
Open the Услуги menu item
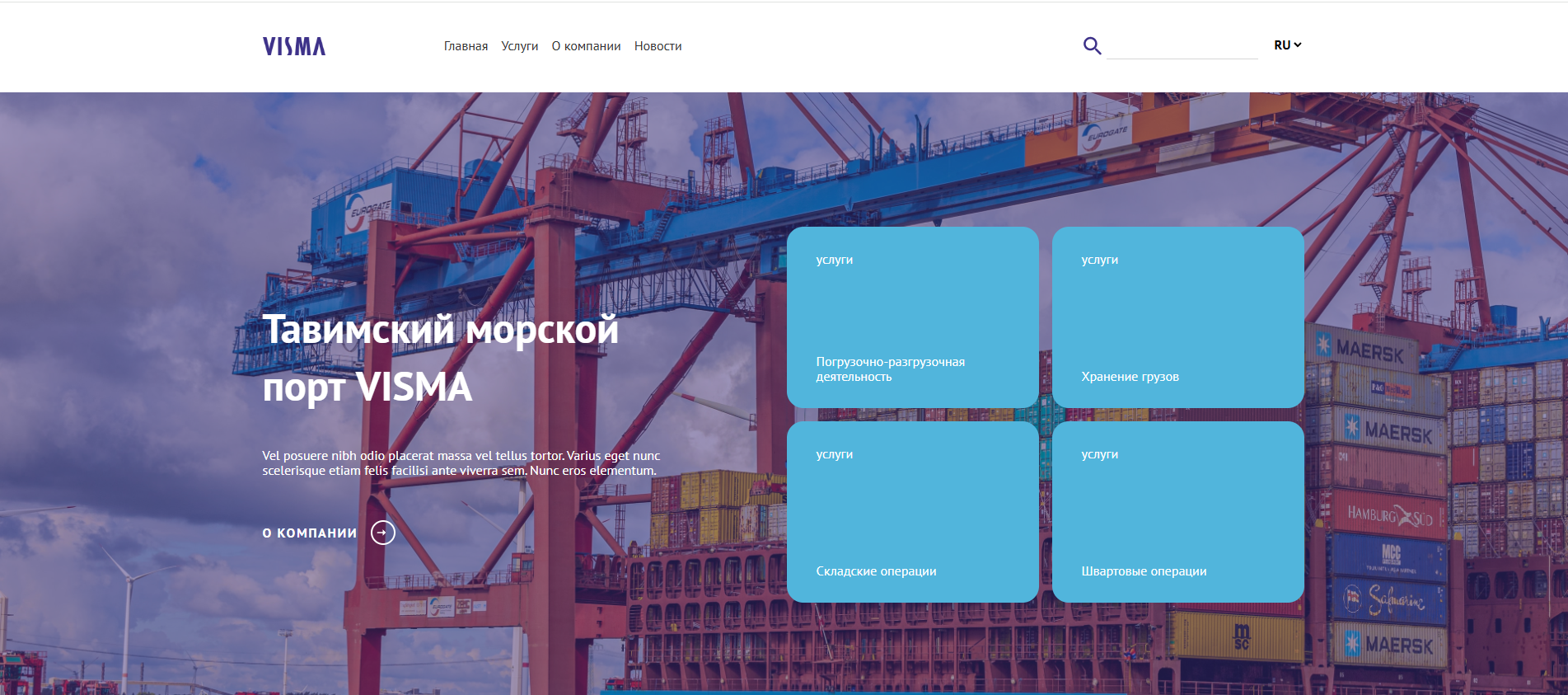click(520, 46)
